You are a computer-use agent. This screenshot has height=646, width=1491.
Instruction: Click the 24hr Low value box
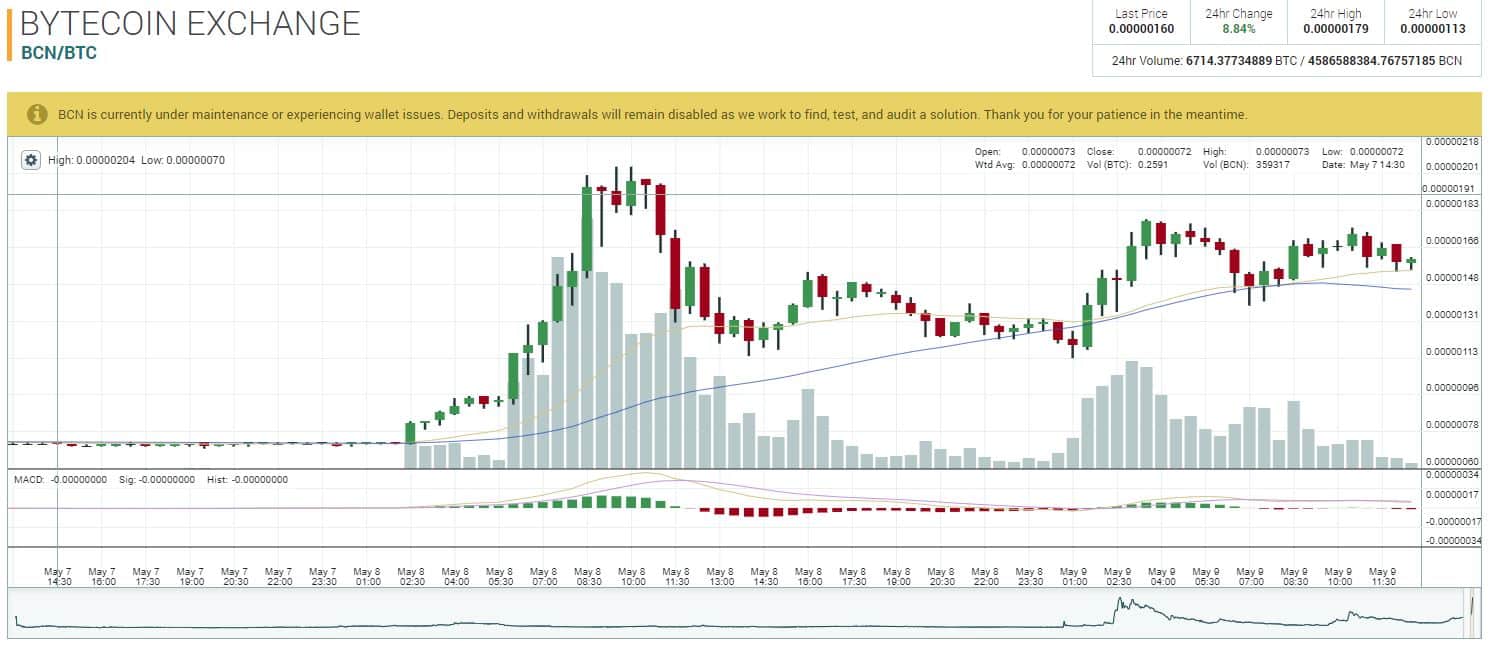pyautogui.click(x=1432, y=21)
